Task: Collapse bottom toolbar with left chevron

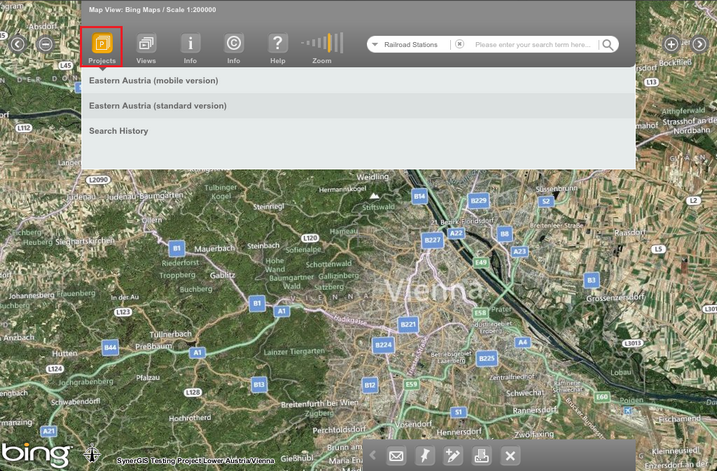Action: pyautogui.click(x=373, y=456)
